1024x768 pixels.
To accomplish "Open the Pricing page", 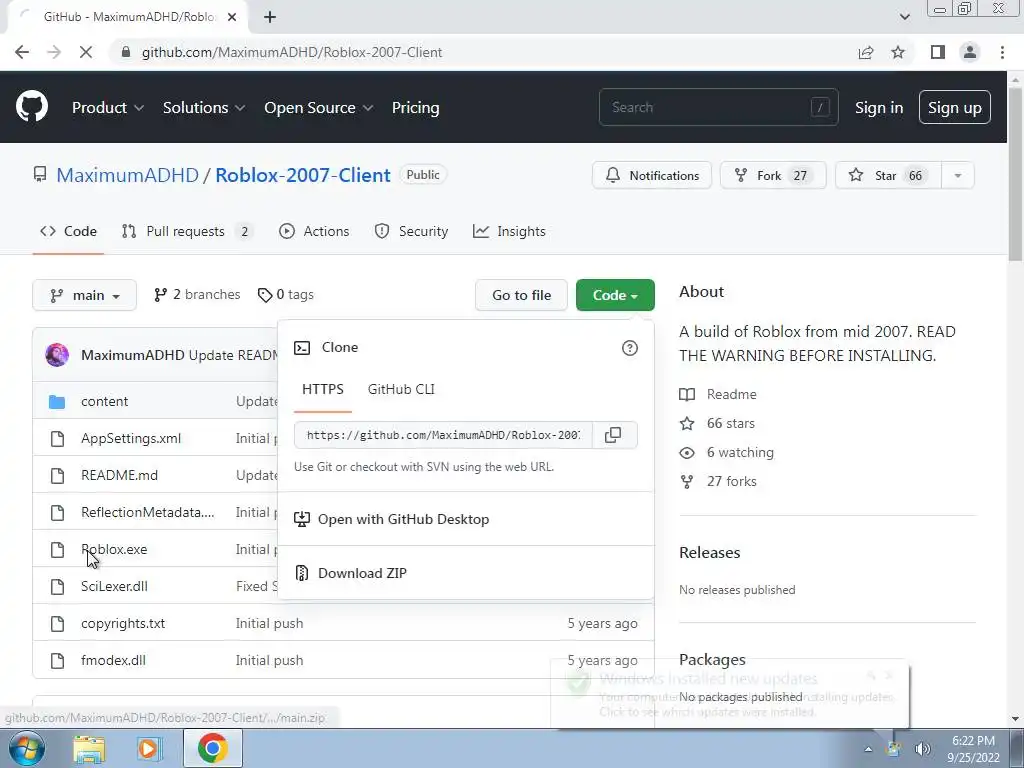I will pyautogui.click(x=415, y=108).
